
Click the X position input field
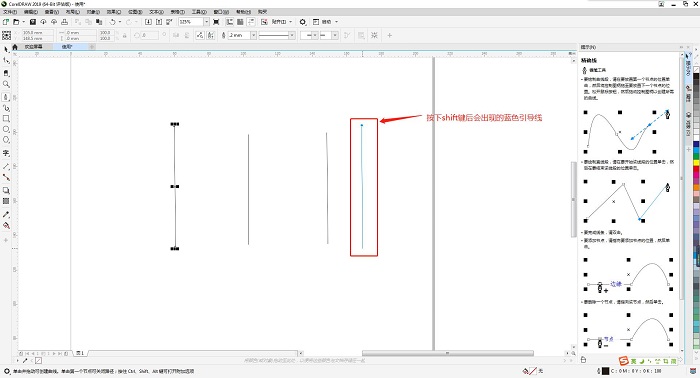(38, 33)
